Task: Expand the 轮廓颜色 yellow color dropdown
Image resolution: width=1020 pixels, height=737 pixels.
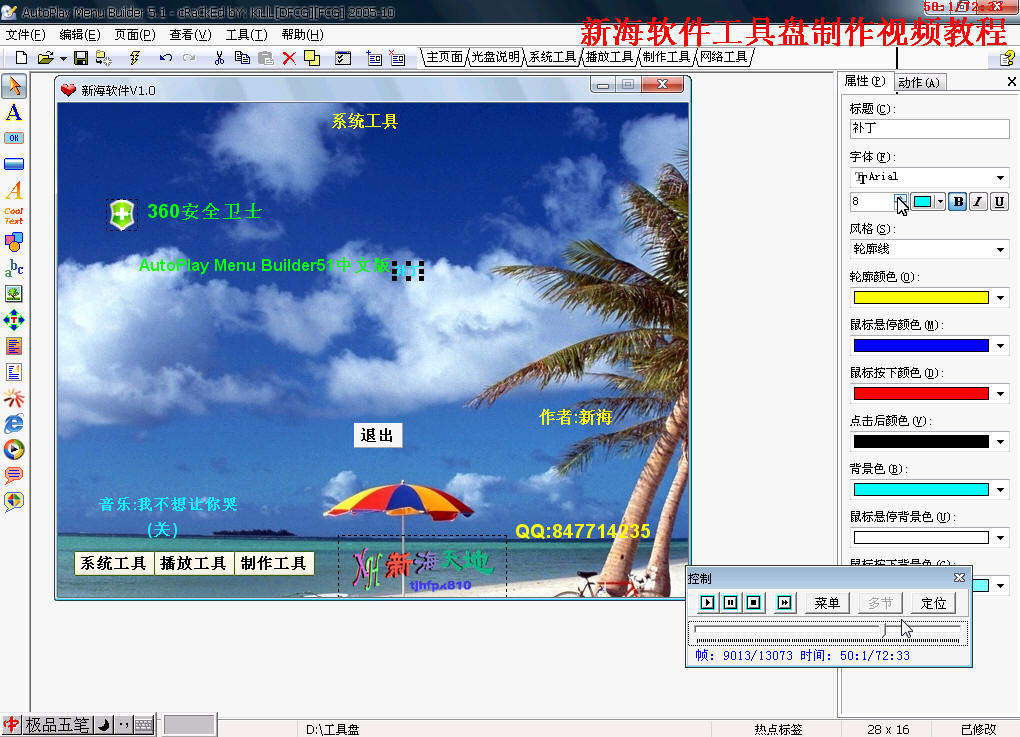Action: pyautogui.click(x=1000, y=298)
